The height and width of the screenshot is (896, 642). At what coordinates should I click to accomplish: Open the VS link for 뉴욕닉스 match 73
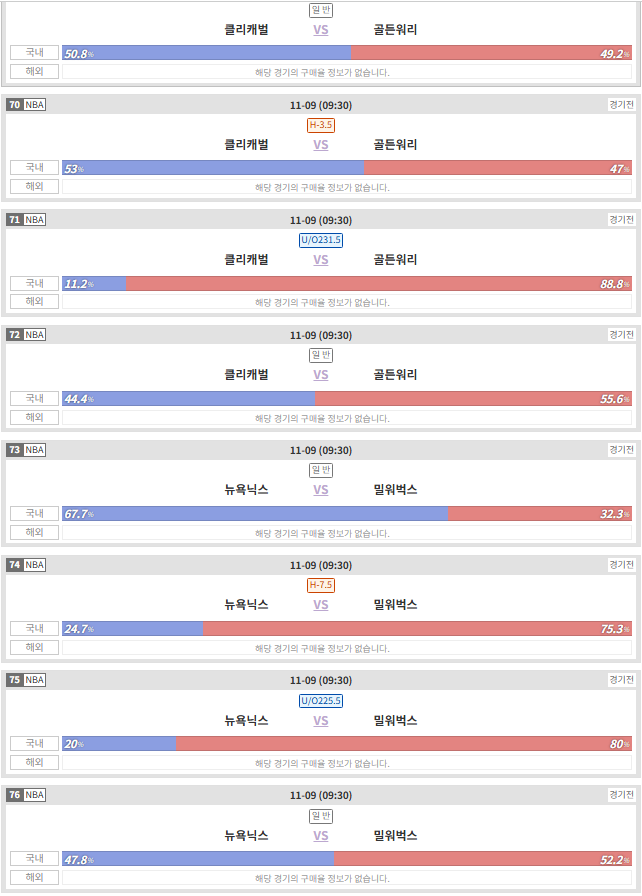click(320, 490)
